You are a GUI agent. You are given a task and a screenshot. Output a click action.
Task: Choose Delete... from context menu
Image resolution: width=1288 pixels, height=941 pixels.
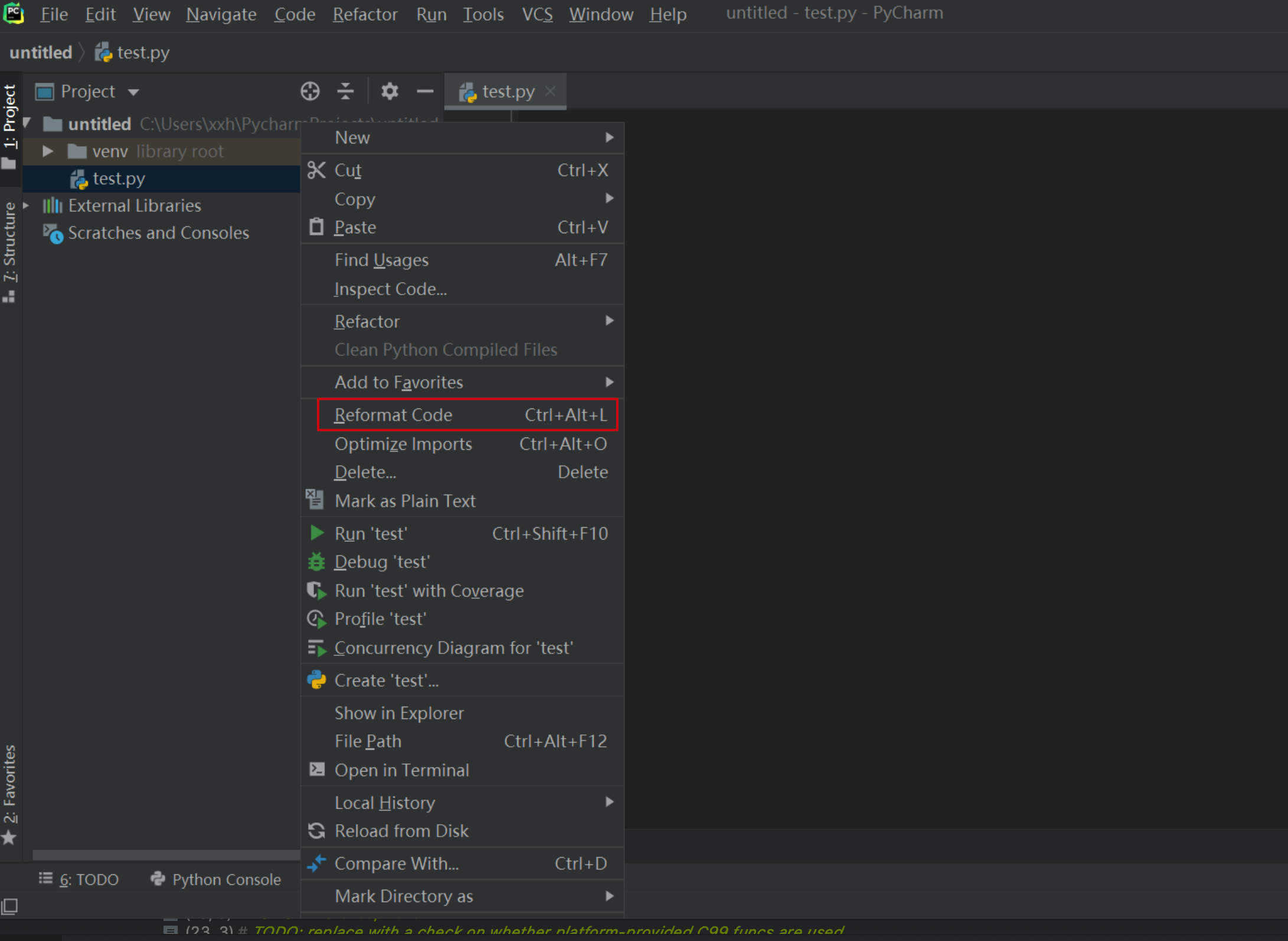pos(463,472)
